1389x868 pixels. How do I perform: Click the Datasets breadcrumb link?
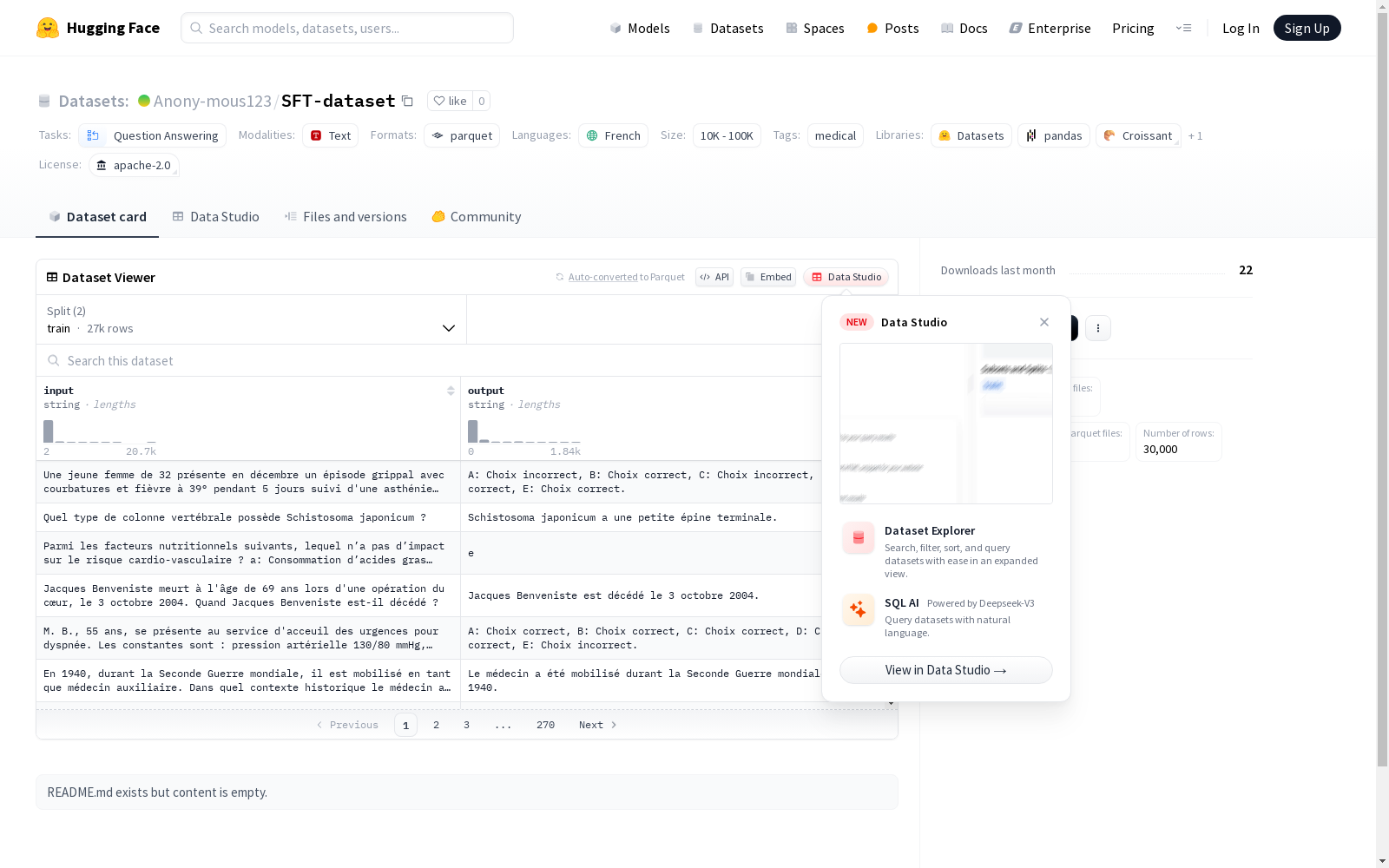pos(93,101)
